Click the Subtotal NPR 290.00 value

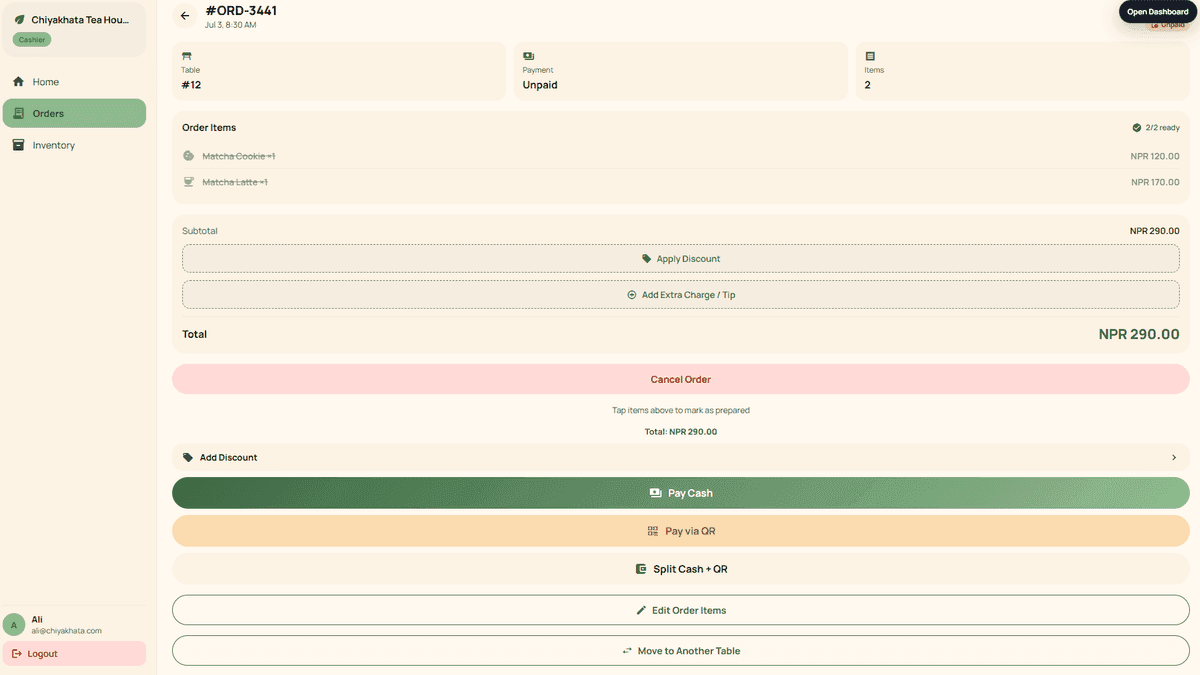click(x=1155, y=231)
